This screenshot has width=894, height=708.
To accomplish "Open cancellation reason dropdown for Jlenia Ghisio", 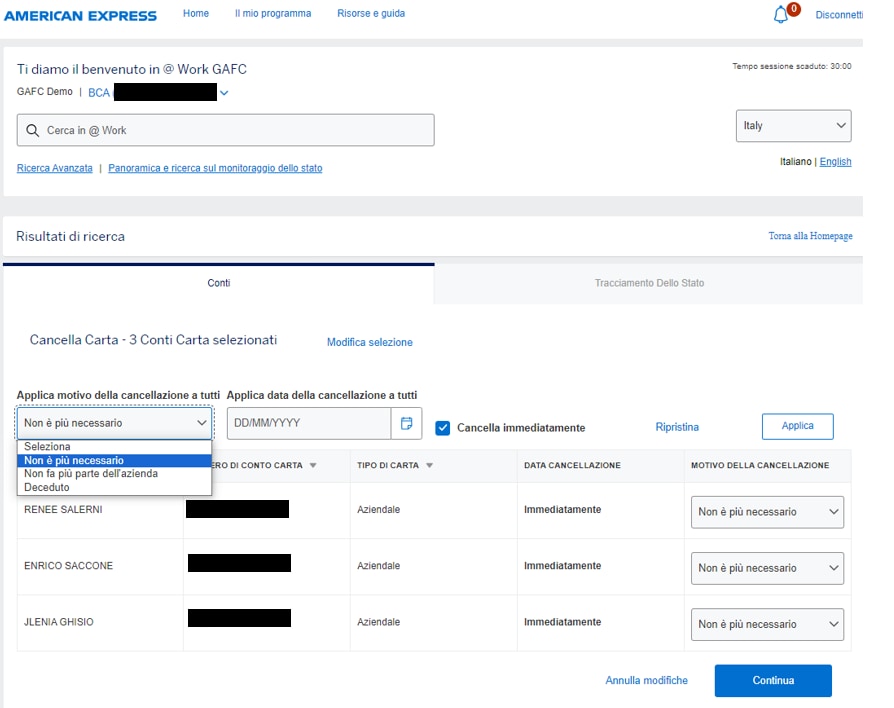I will coord(767,624).
